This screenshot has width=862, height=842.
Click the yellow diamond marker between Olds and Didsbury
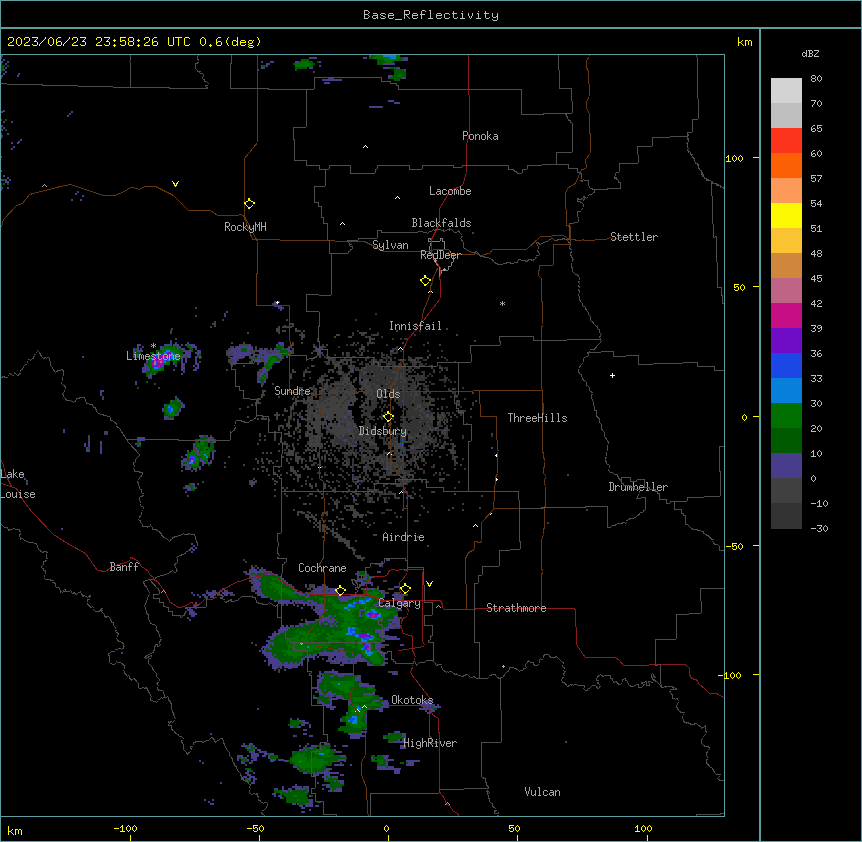tap(388, 417)
